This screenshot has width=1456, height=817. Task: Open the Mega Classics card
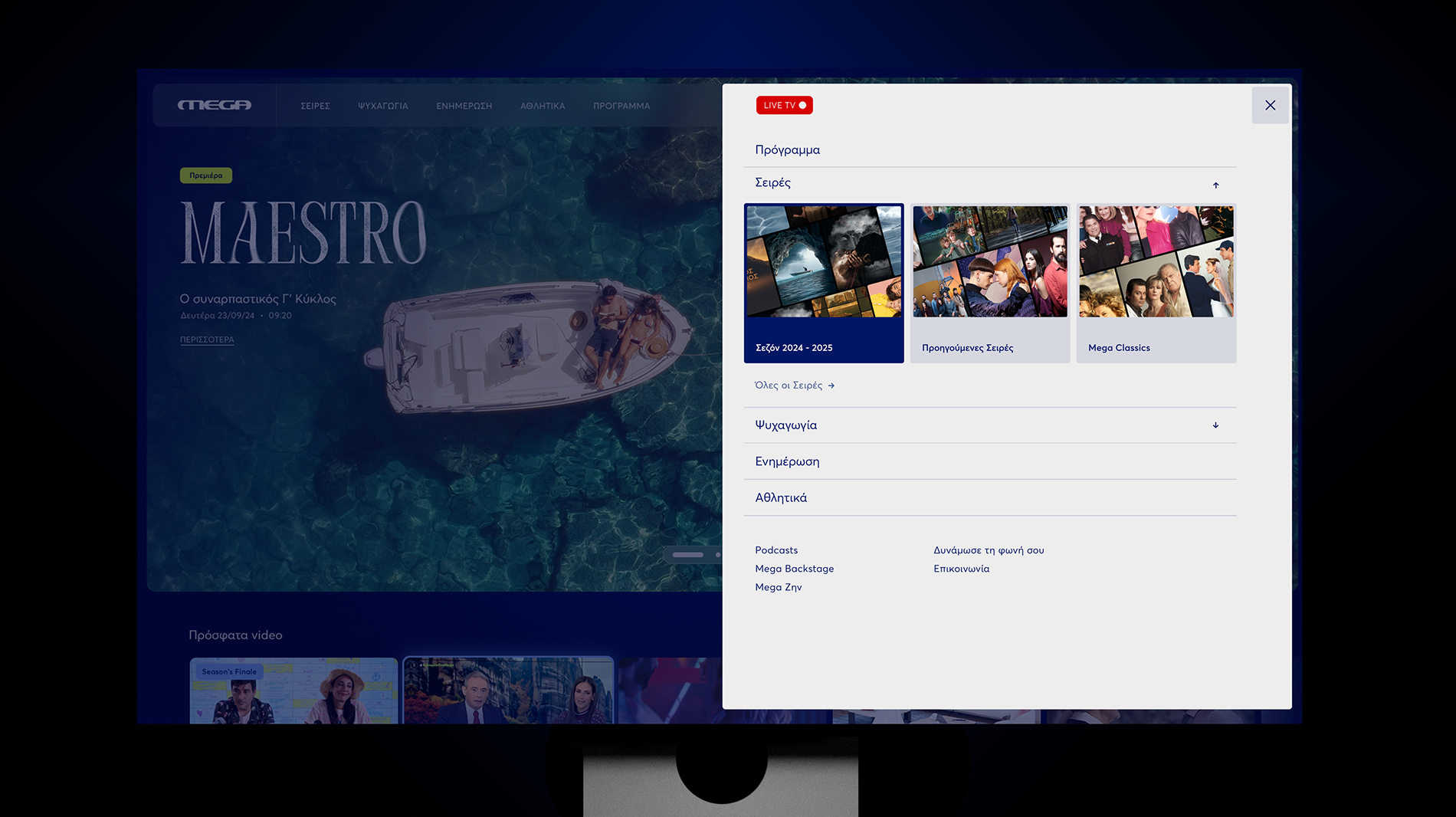[1156, 283]
